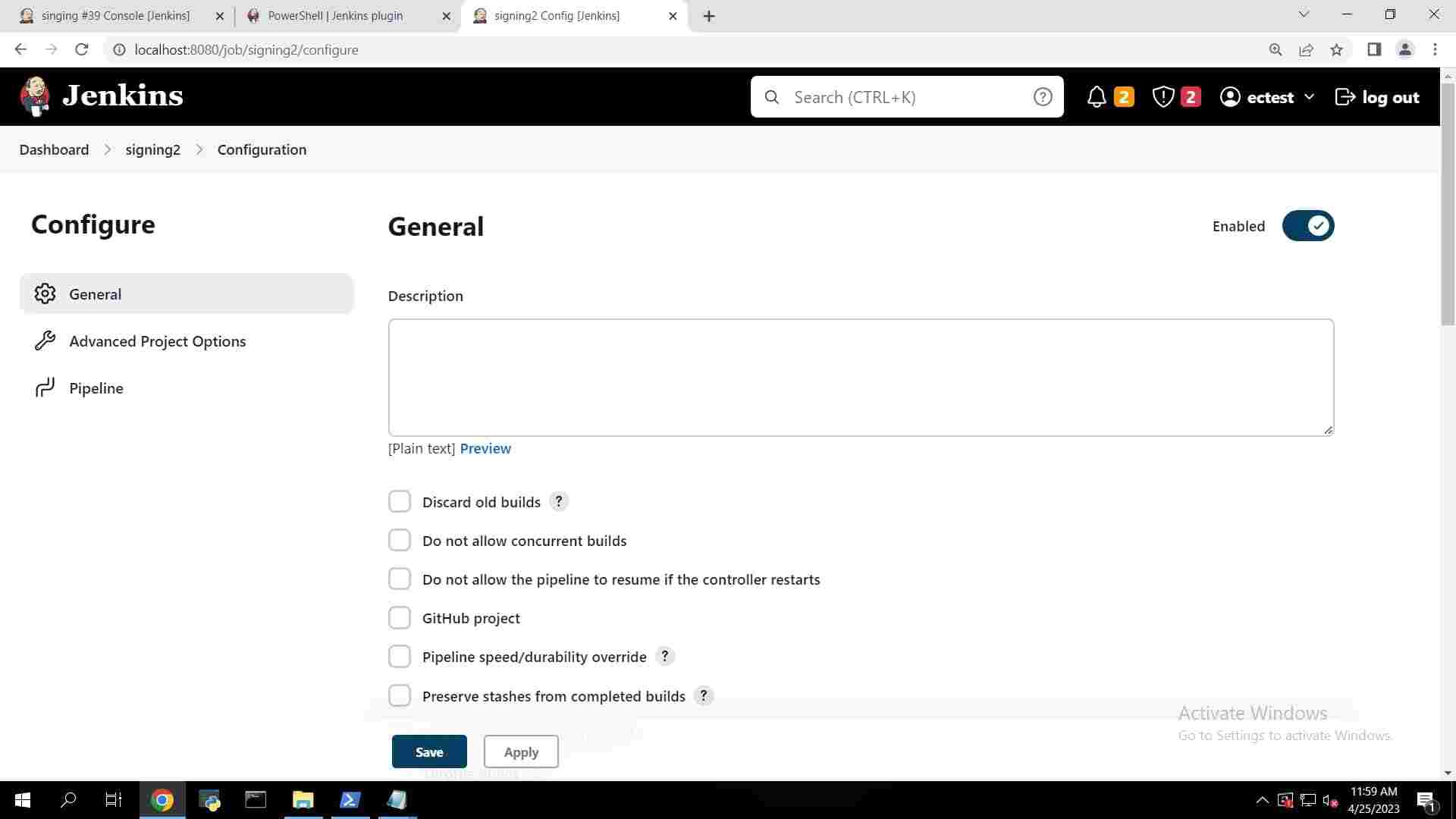Image resolution: width=1456 pixels, height=819 pixels.
Task: Open the browser tab search chevron
Action: click(1303, 14)
